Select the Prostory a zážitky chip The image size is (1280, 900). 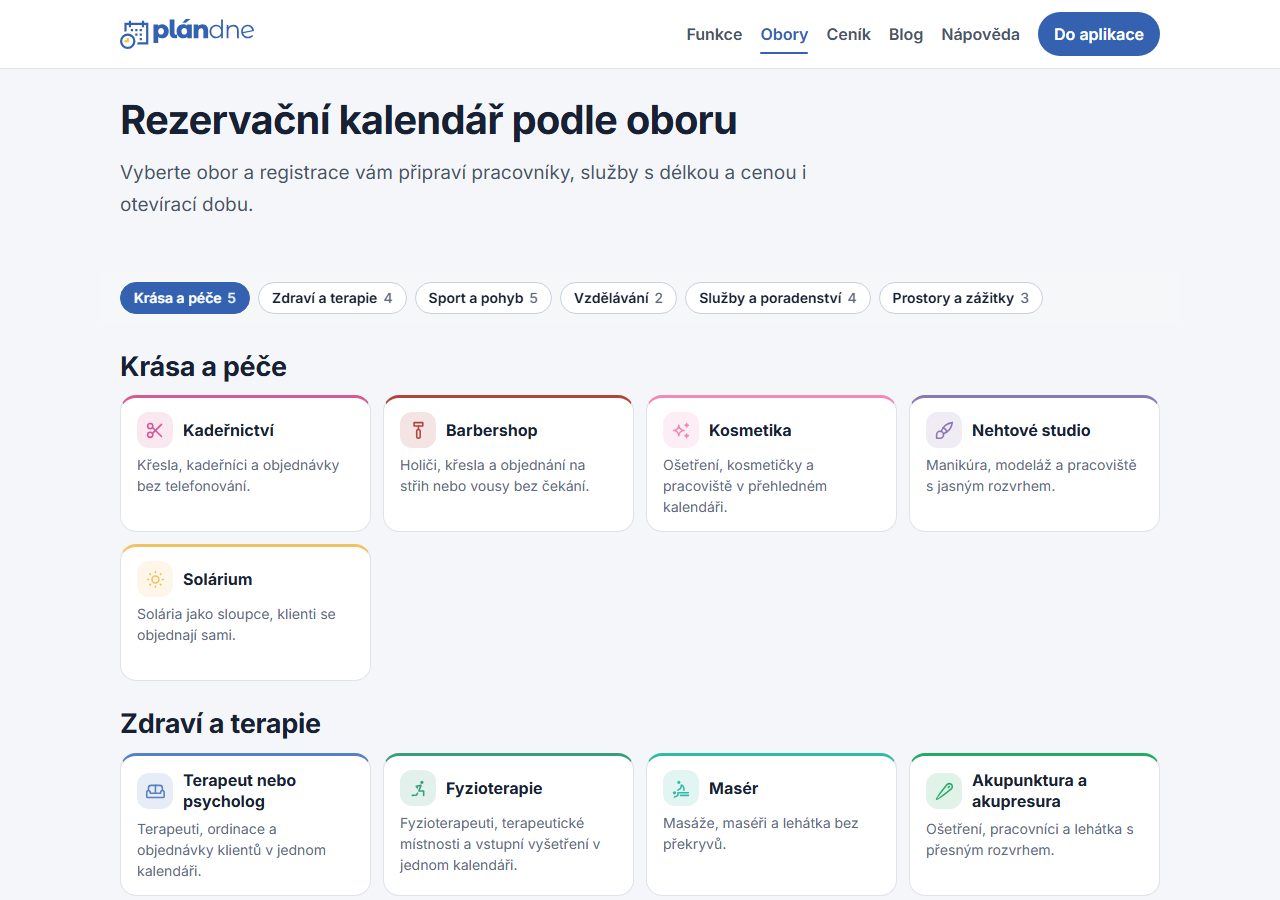(x=960, y=298)
